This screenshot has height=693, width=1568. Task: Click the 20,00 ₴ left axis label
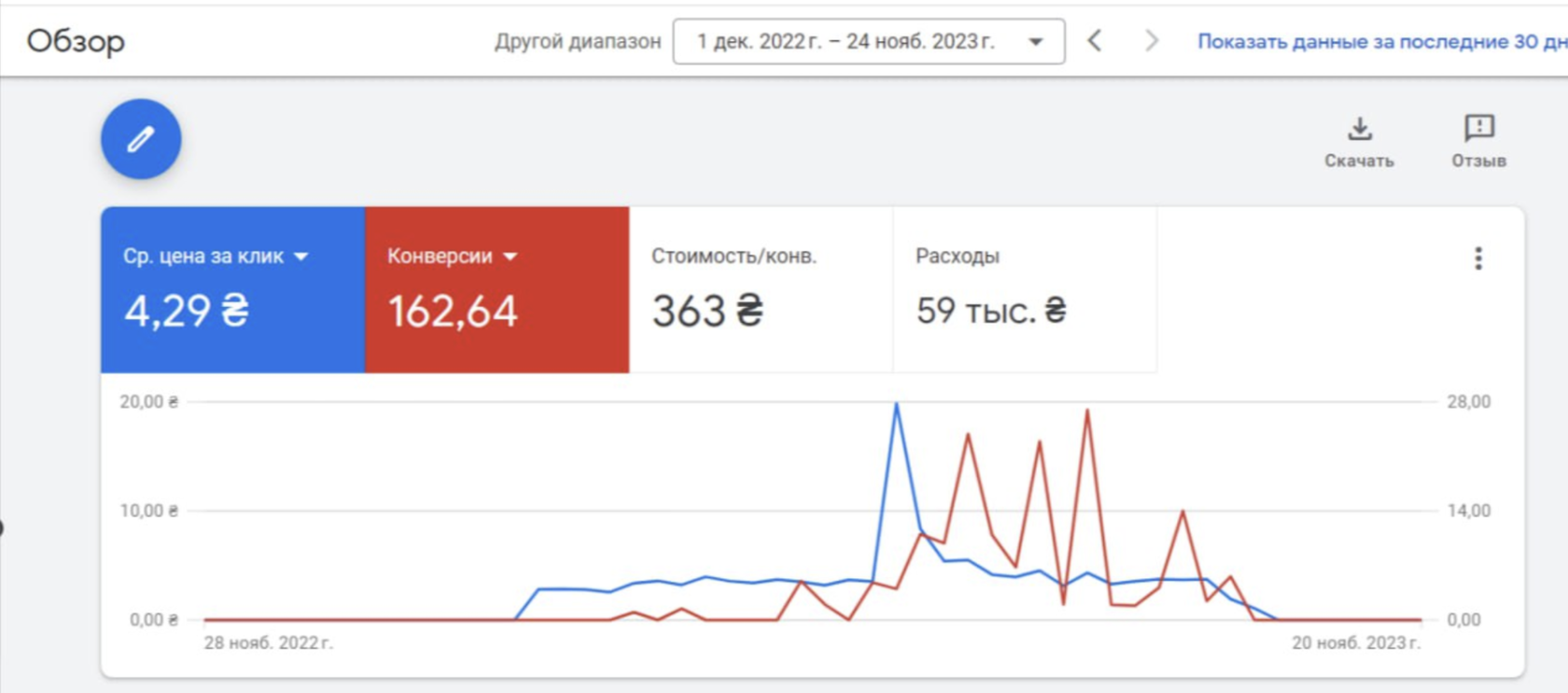click(x=148, y=402)
